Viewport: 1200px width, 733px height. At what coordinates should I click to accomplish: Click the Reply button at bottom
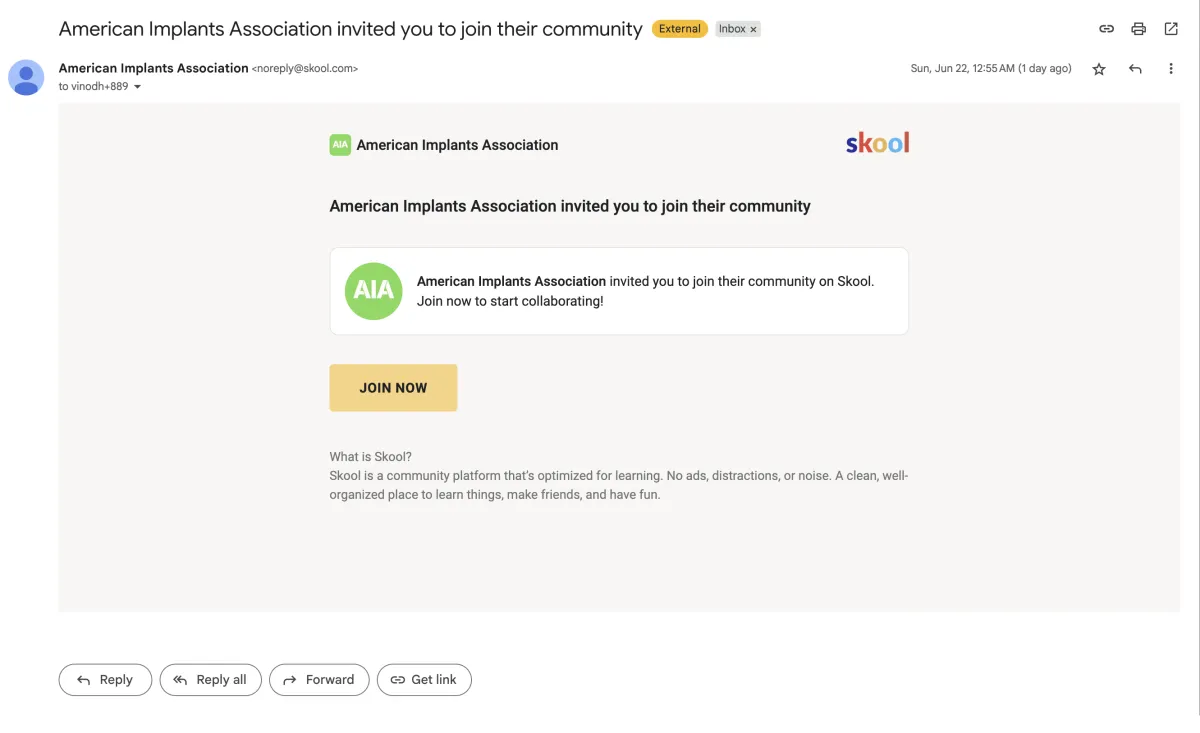[105, 680]
